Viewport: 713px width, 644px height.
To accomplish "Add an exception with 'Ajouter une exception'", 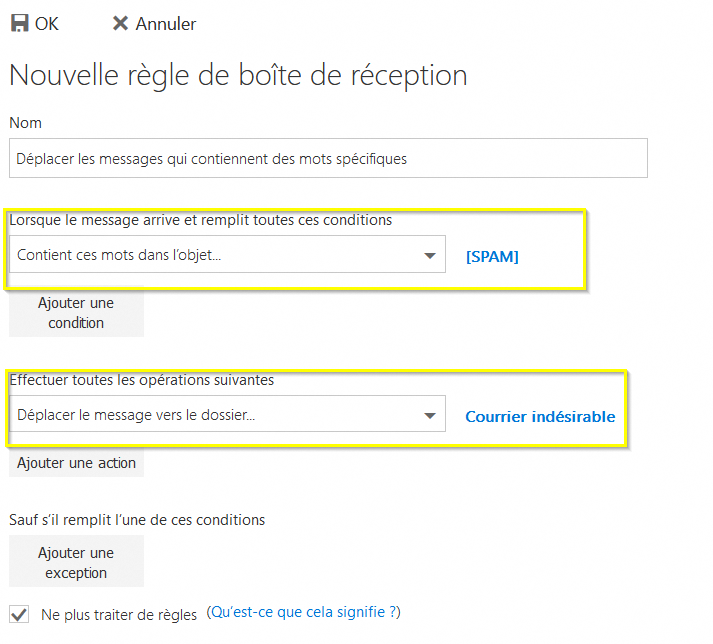I will point(76,562).
